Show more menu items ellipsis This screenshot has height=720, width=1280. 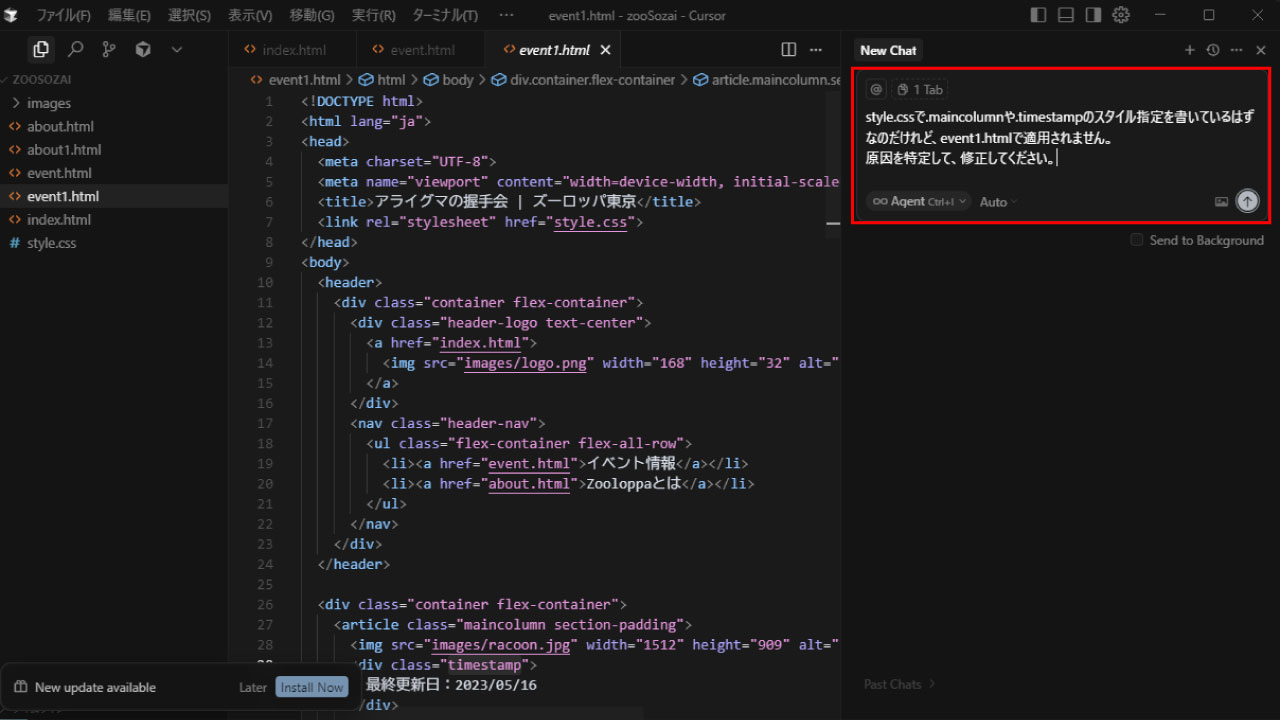(506, 15)
